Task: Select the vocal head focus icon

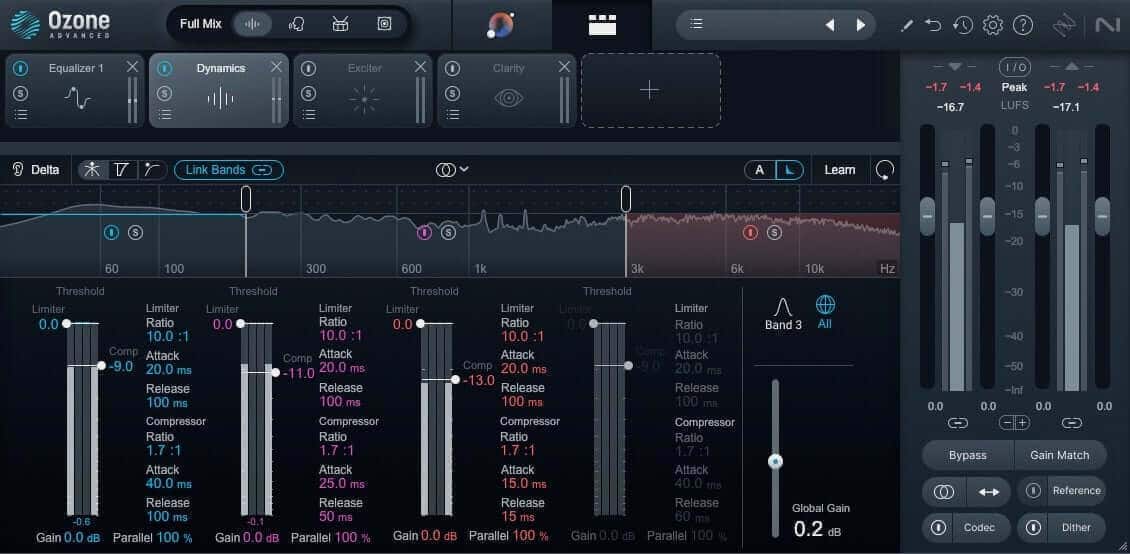Action: point(296,24)
